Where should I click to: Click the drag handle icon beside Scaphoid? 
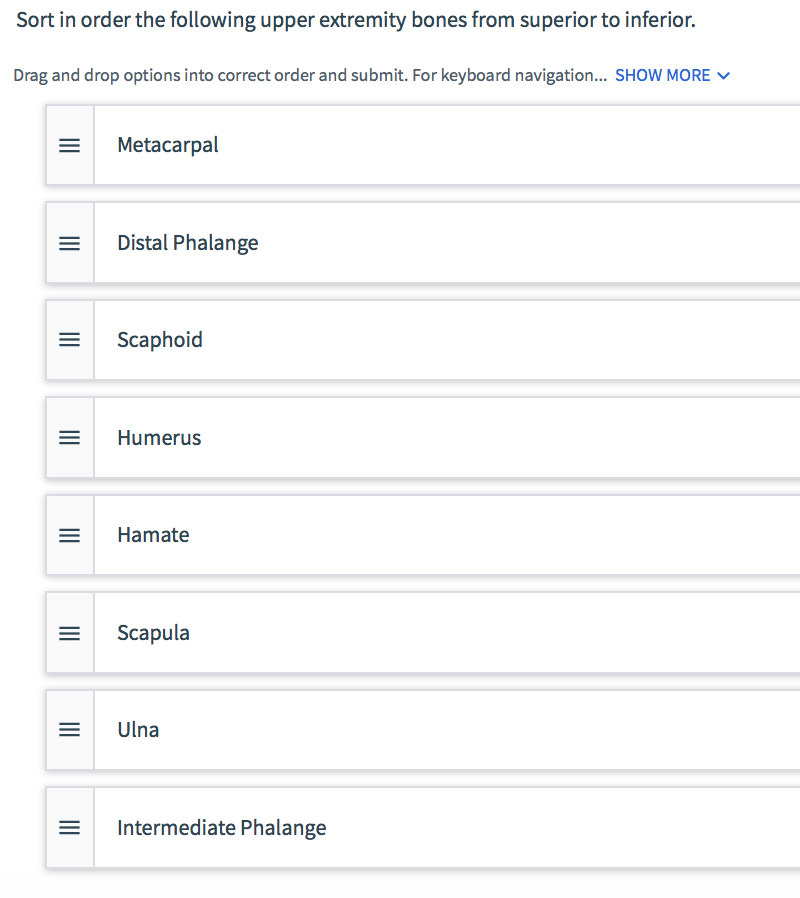(x=69, y=340)
